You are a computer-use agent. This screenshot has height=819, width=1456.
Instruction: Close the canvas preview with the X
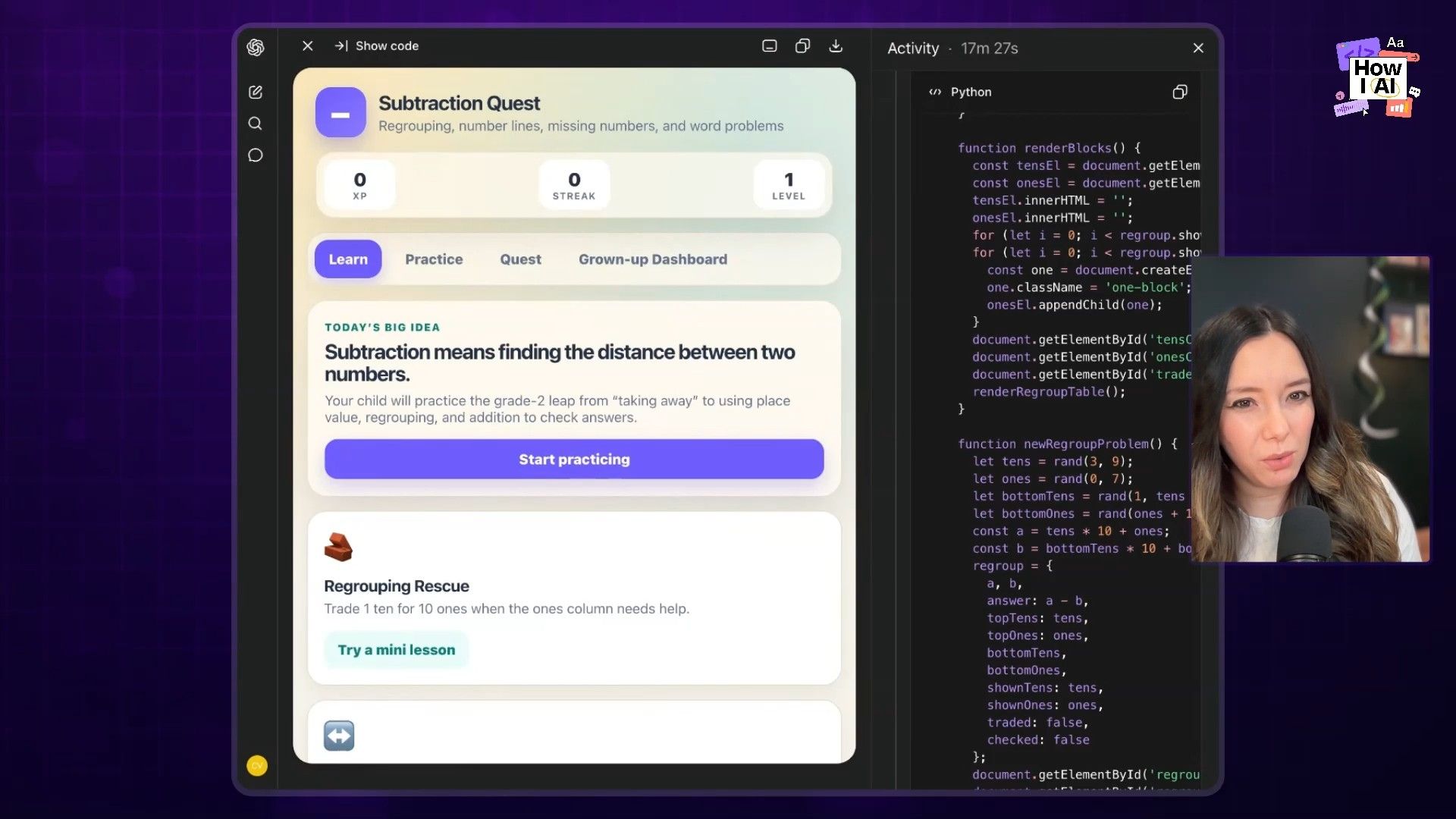[308, 45]
